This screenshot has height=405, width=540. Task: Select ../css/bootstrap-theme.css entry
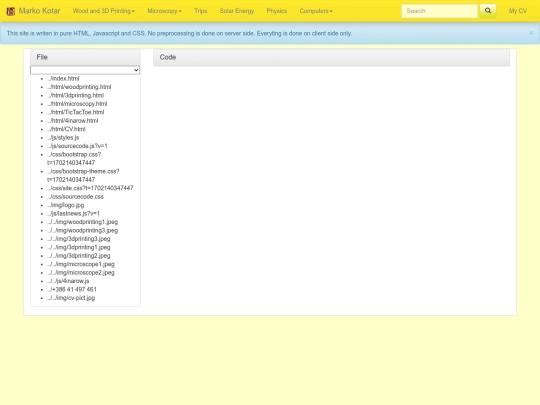point(83,175)
